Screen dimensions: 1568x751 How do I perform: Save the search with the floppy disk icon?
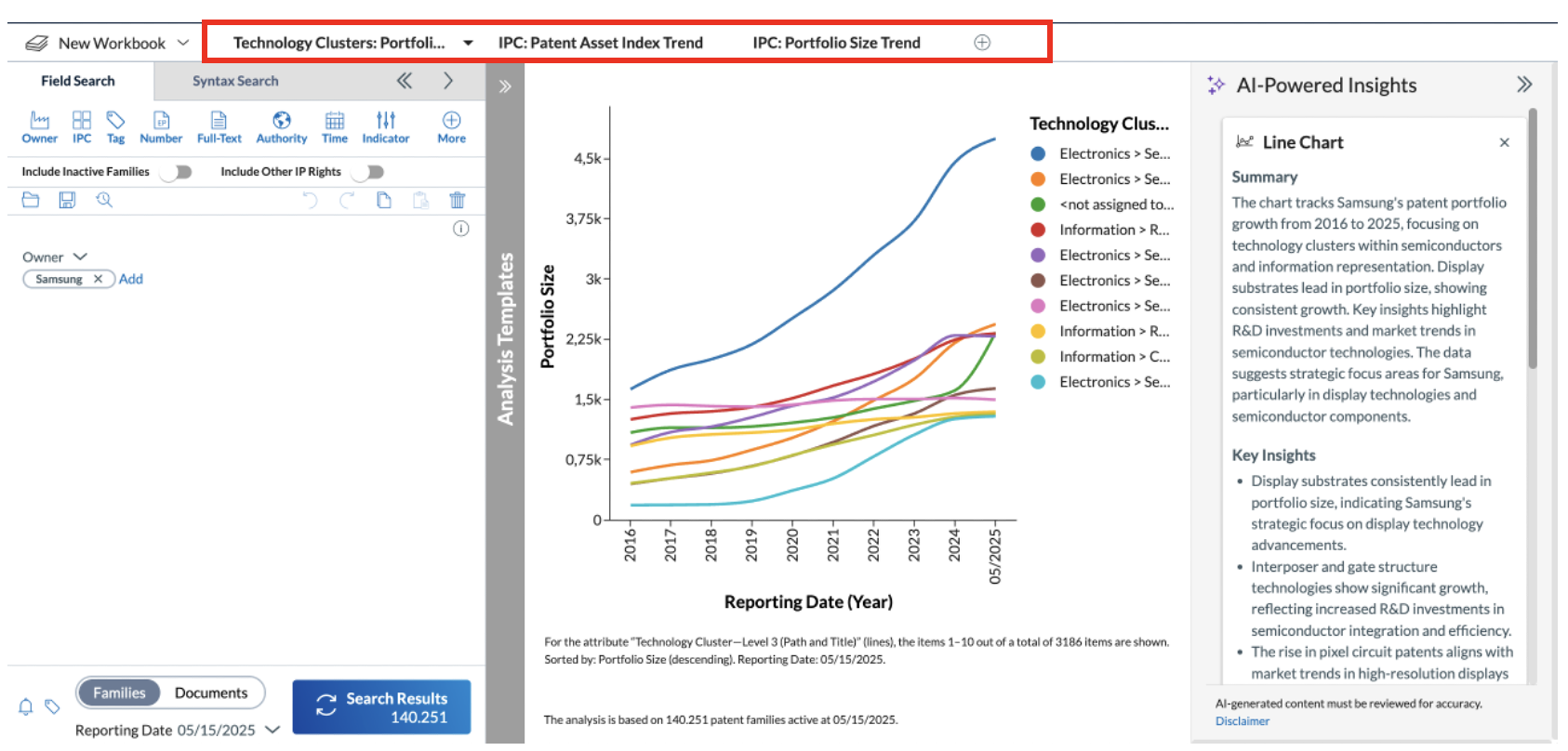pos(67,200)
